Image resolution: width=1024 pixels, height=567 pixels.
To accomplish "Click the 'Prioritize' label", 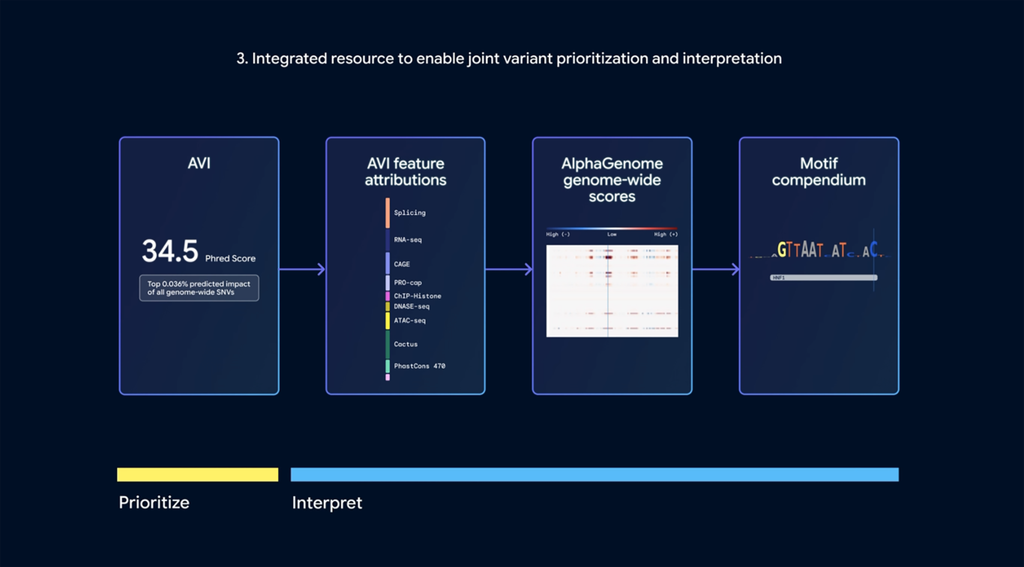I will (x=154, y=503).
